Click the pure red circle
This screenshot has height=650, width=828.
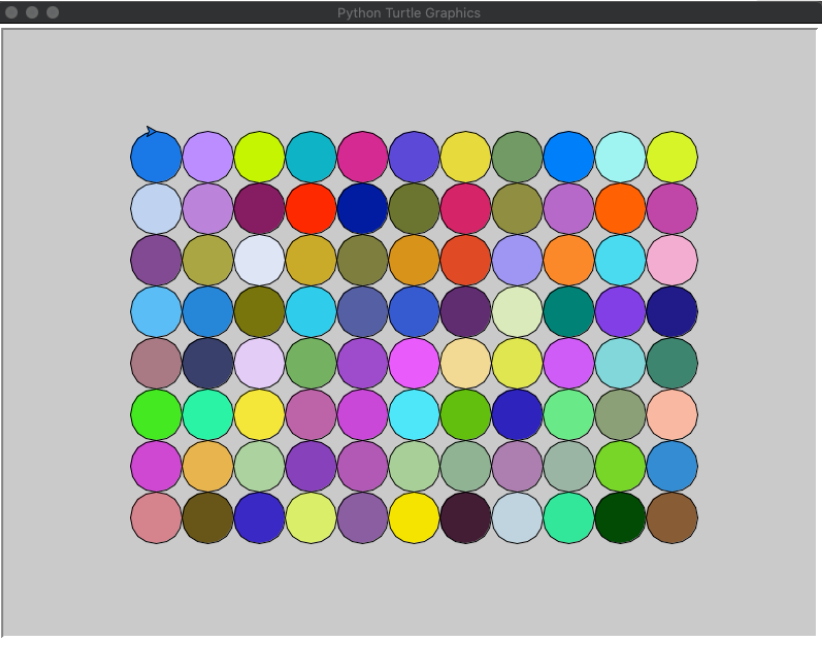coord(312,209)
